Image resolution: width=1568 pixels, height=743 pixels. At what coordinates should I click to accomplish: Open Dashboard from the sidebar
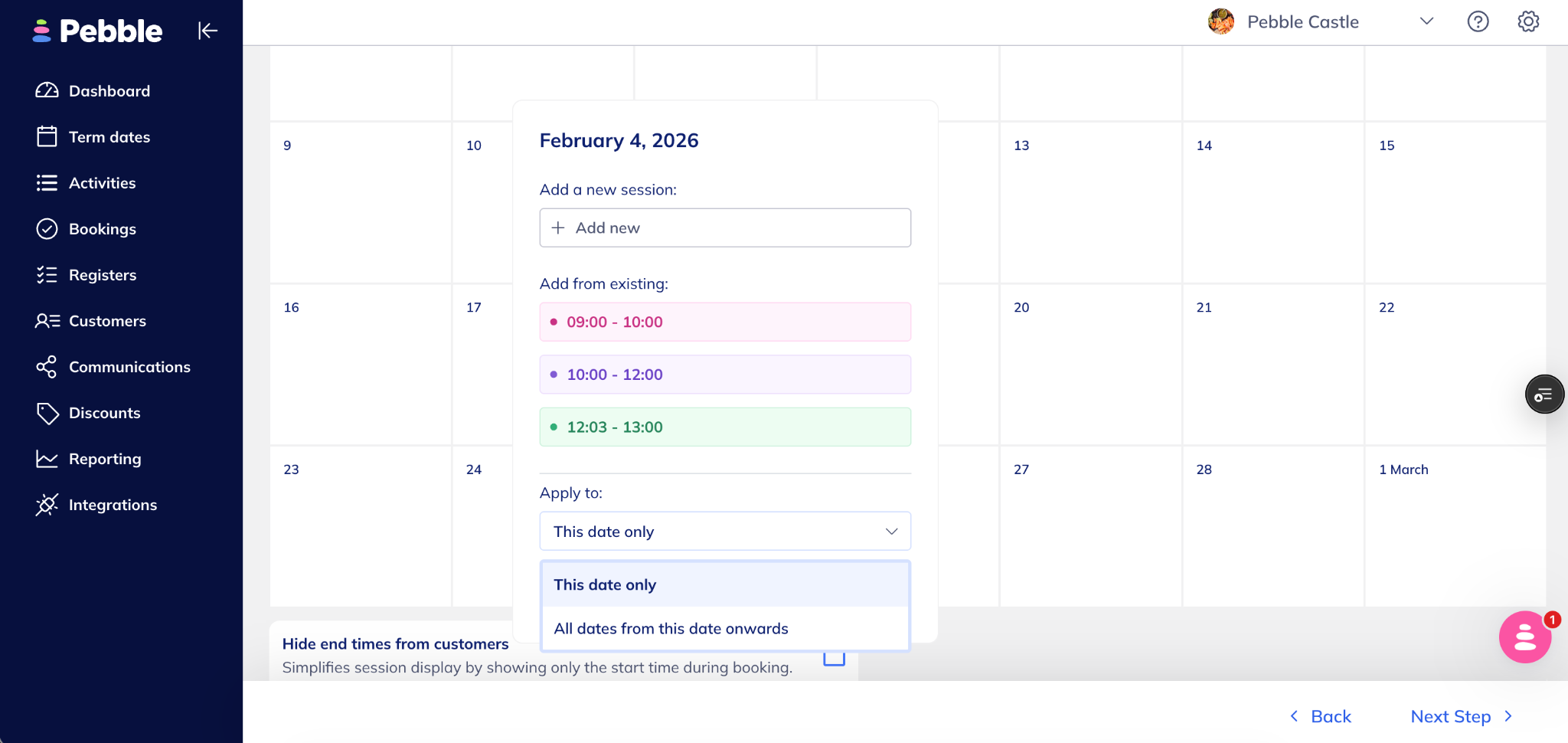(109, 91)
